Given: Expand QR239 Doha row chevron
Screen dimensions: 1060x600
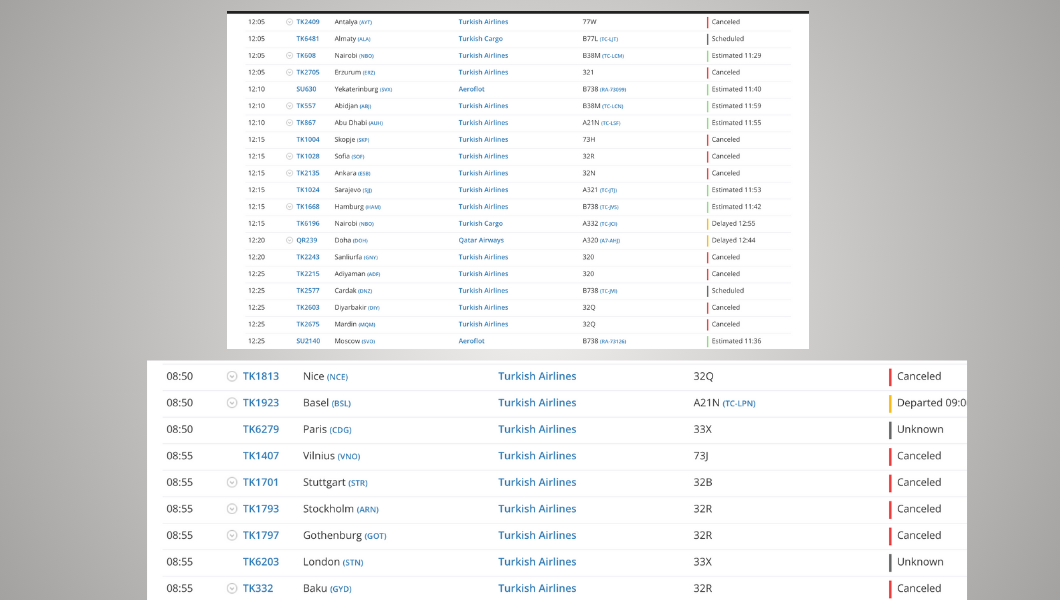Looking at the screenshot, I should pos(289,241).
